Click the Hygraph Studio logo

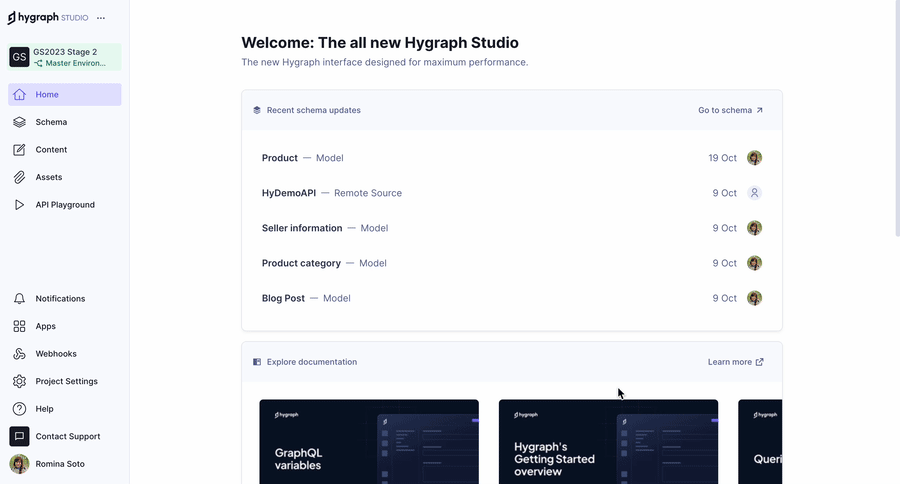47,18
